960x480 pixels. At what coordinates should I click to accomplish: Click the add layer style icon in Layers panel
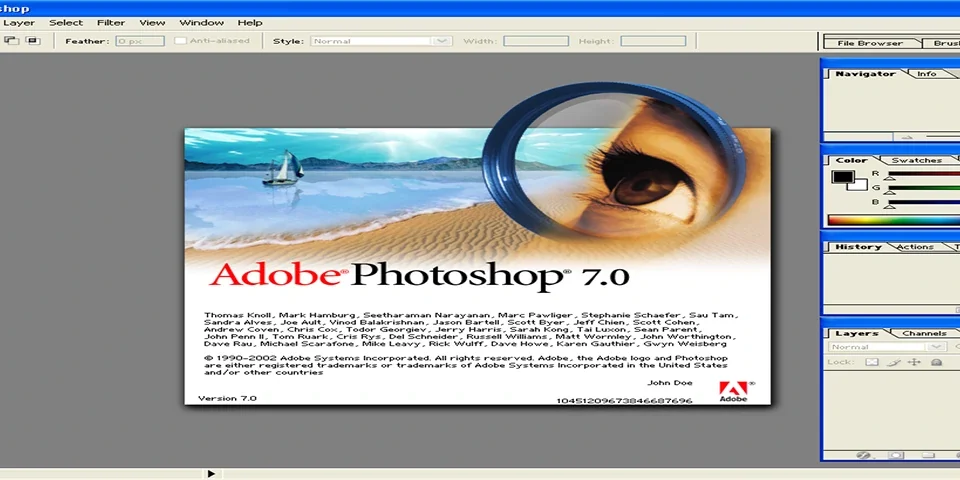point(866,456)
